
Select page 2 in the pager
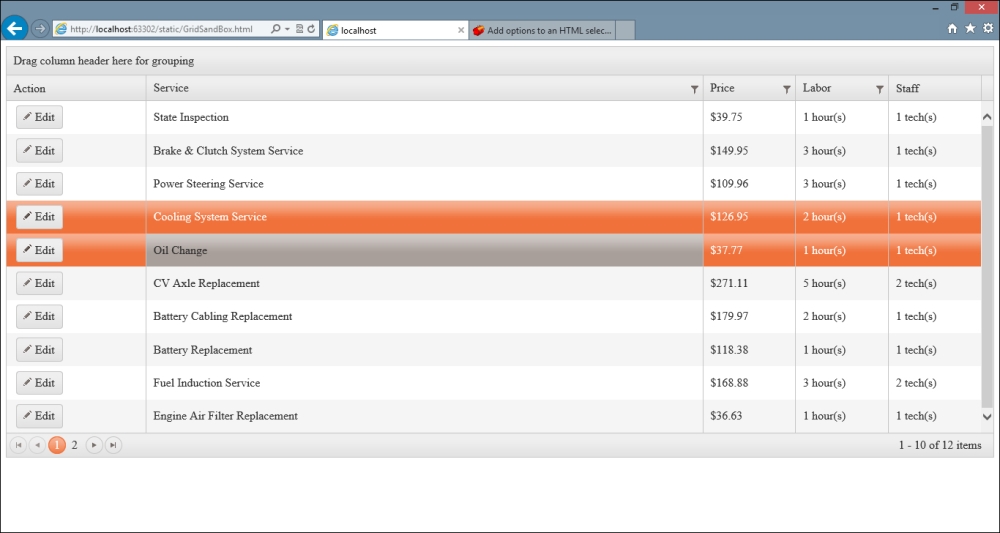(x=75, y=445)
